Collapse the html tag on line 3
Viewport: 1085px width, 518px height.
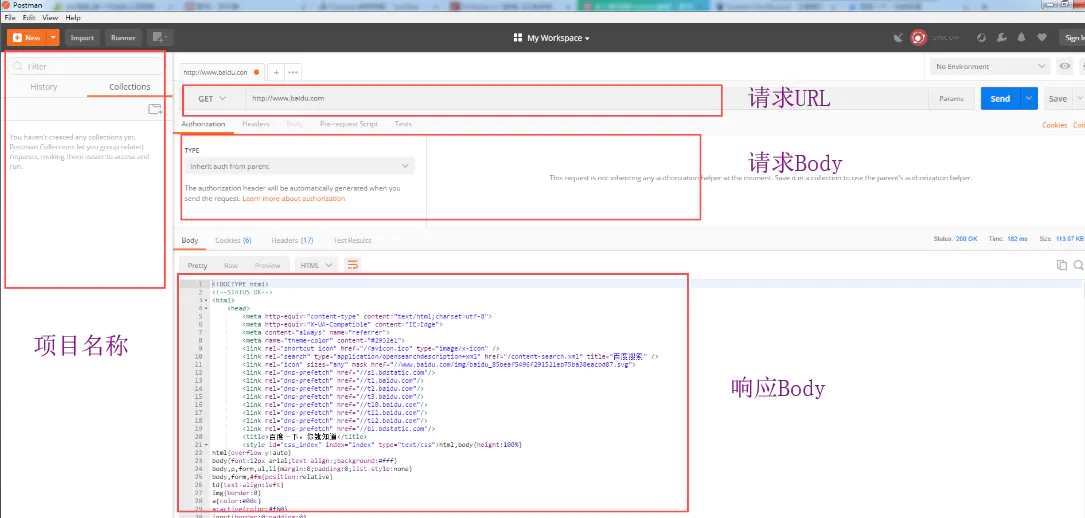pyautogui.click(x=206, y=301)
